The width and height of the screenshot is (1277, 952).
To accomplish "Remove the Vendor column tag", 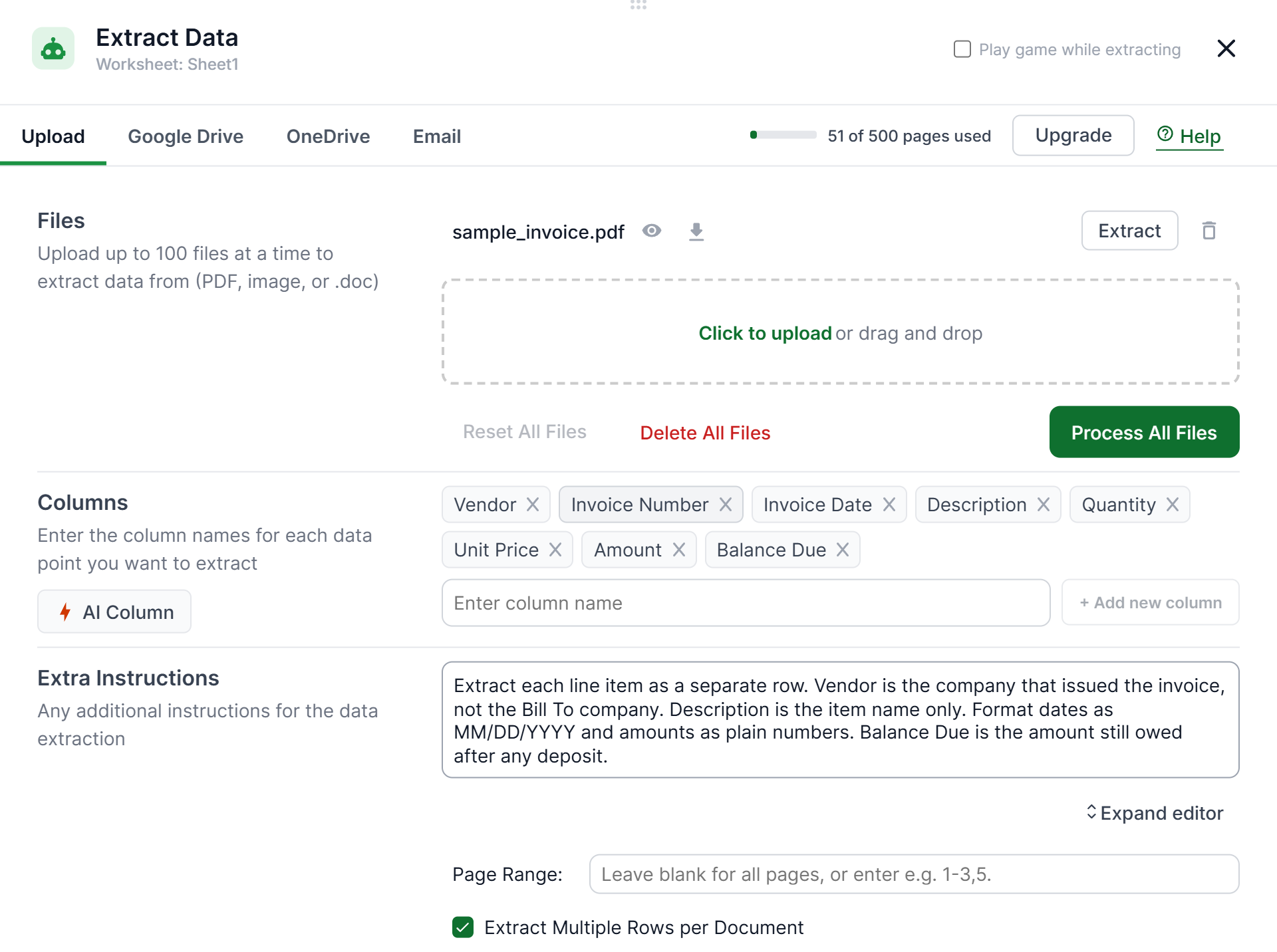I will [x=533, y=505].
